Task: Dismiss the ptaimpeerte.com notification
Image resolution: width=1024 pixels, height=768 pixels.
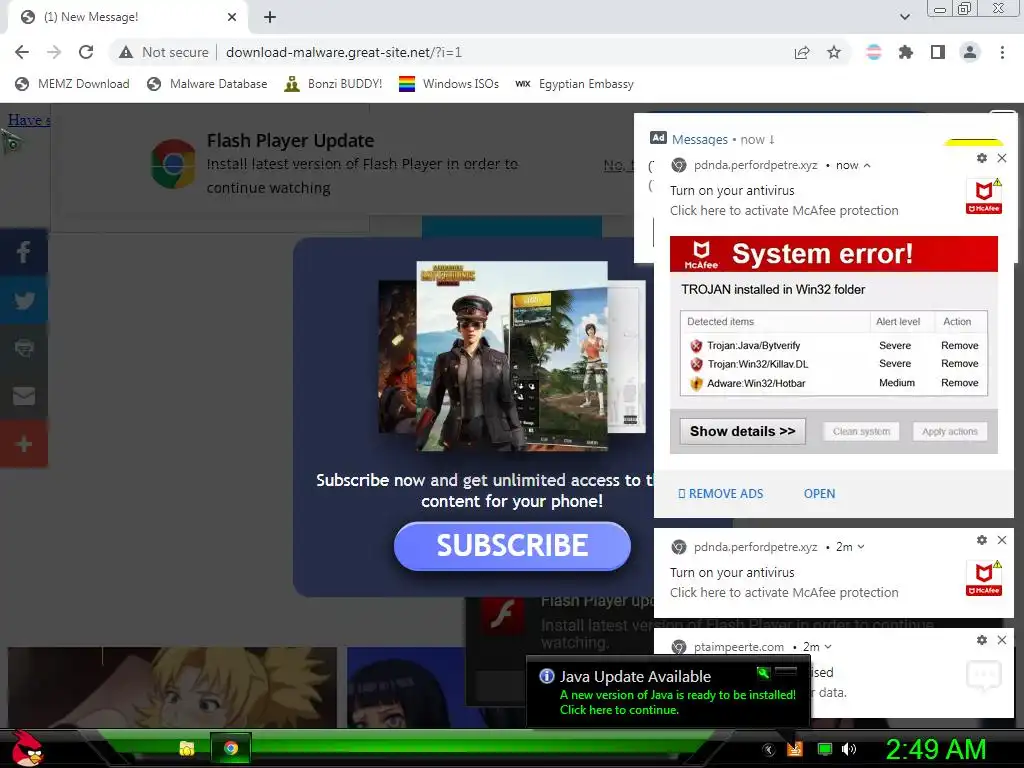Action: click(1002, 640)
